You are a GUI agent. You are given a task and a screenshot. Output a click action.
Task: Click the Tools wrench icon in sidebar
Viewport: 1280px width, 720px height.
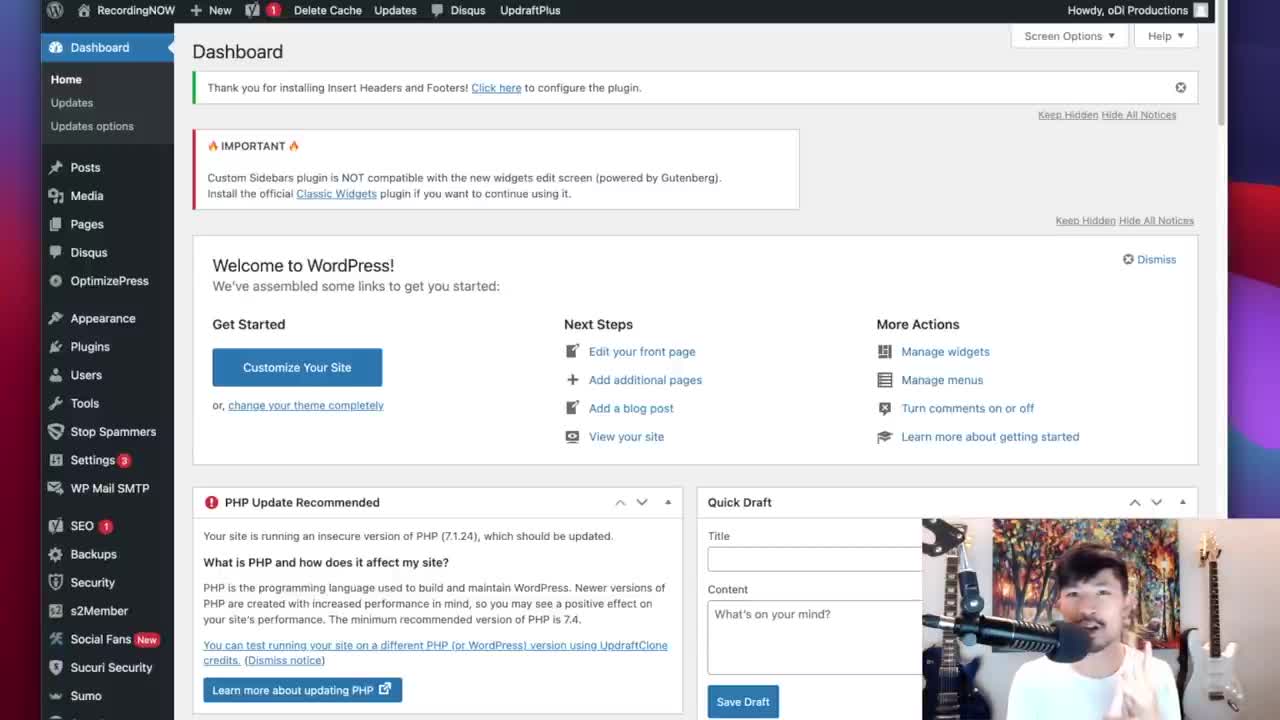[56, 403]
